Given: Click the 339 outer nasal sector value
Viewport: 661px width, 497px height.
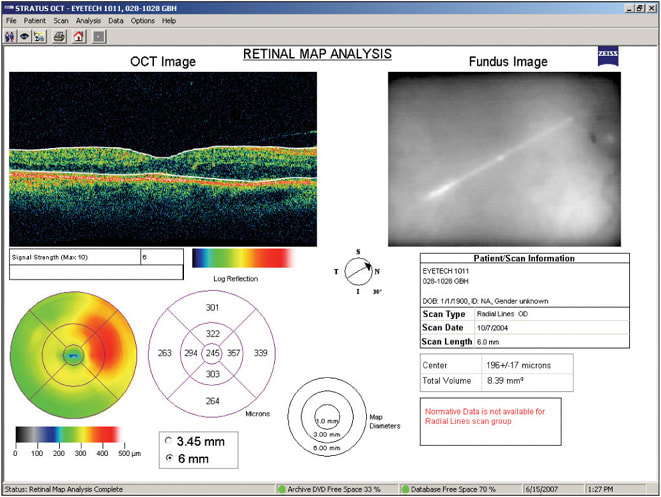Looking at the screenshot, I should (x=261, y=353).
